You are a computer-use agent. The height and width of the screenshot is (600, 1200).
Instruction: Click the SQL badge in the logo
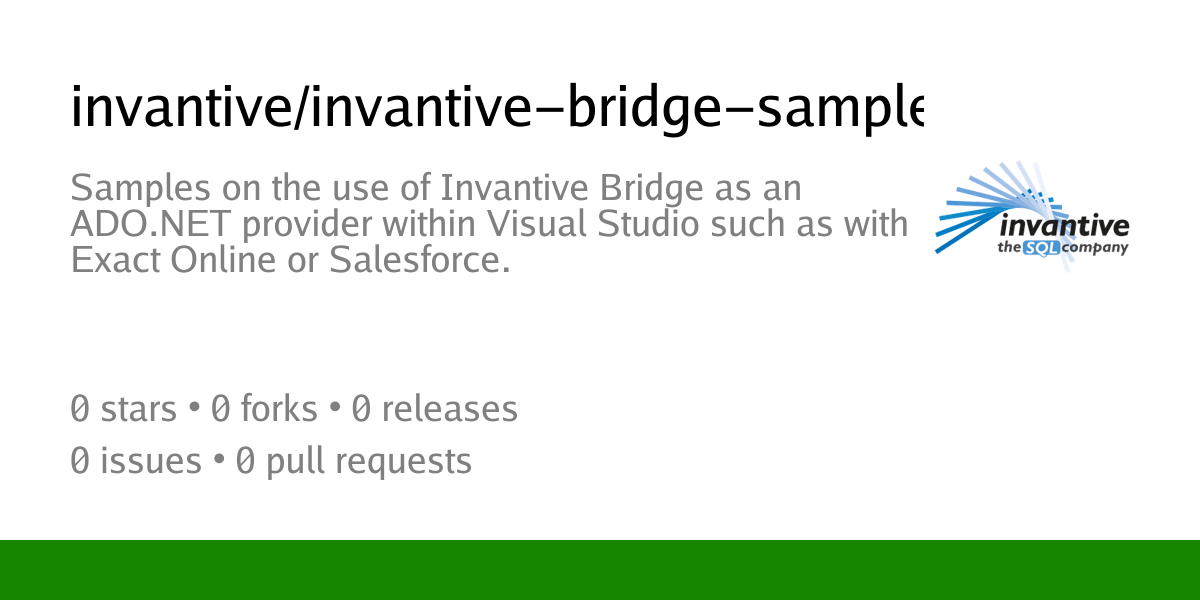click(1041, 246)
